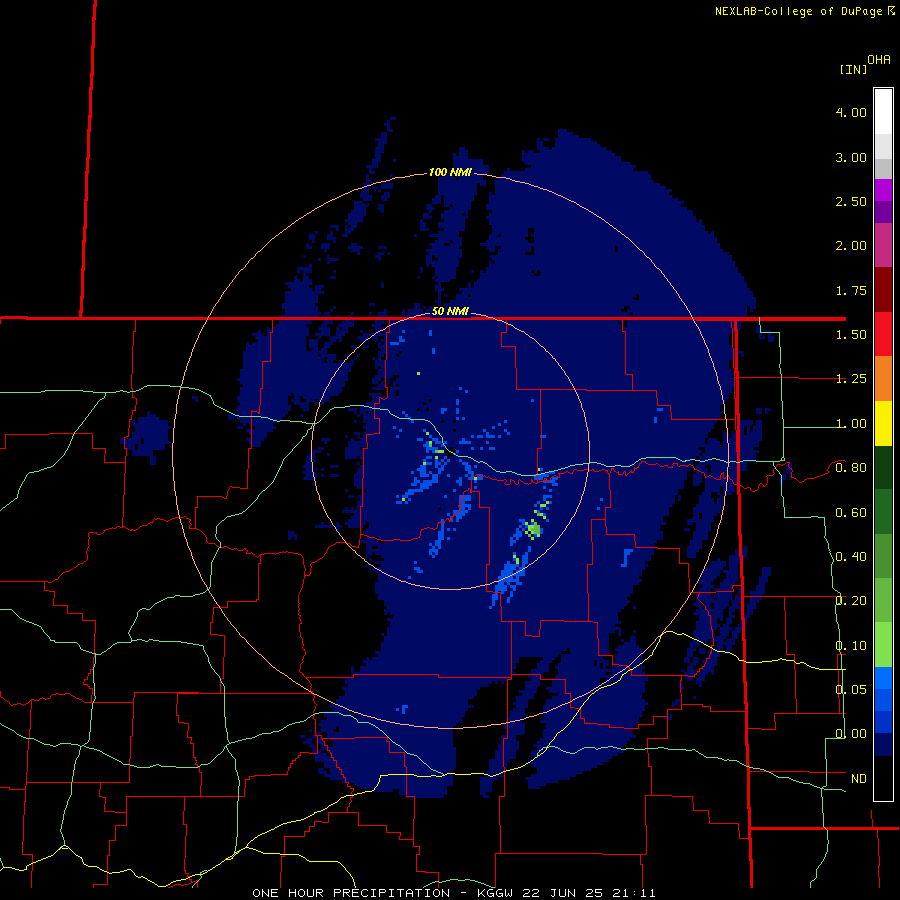Click the 0.80 legend value

pyautogui.click(x=851, y=468)
